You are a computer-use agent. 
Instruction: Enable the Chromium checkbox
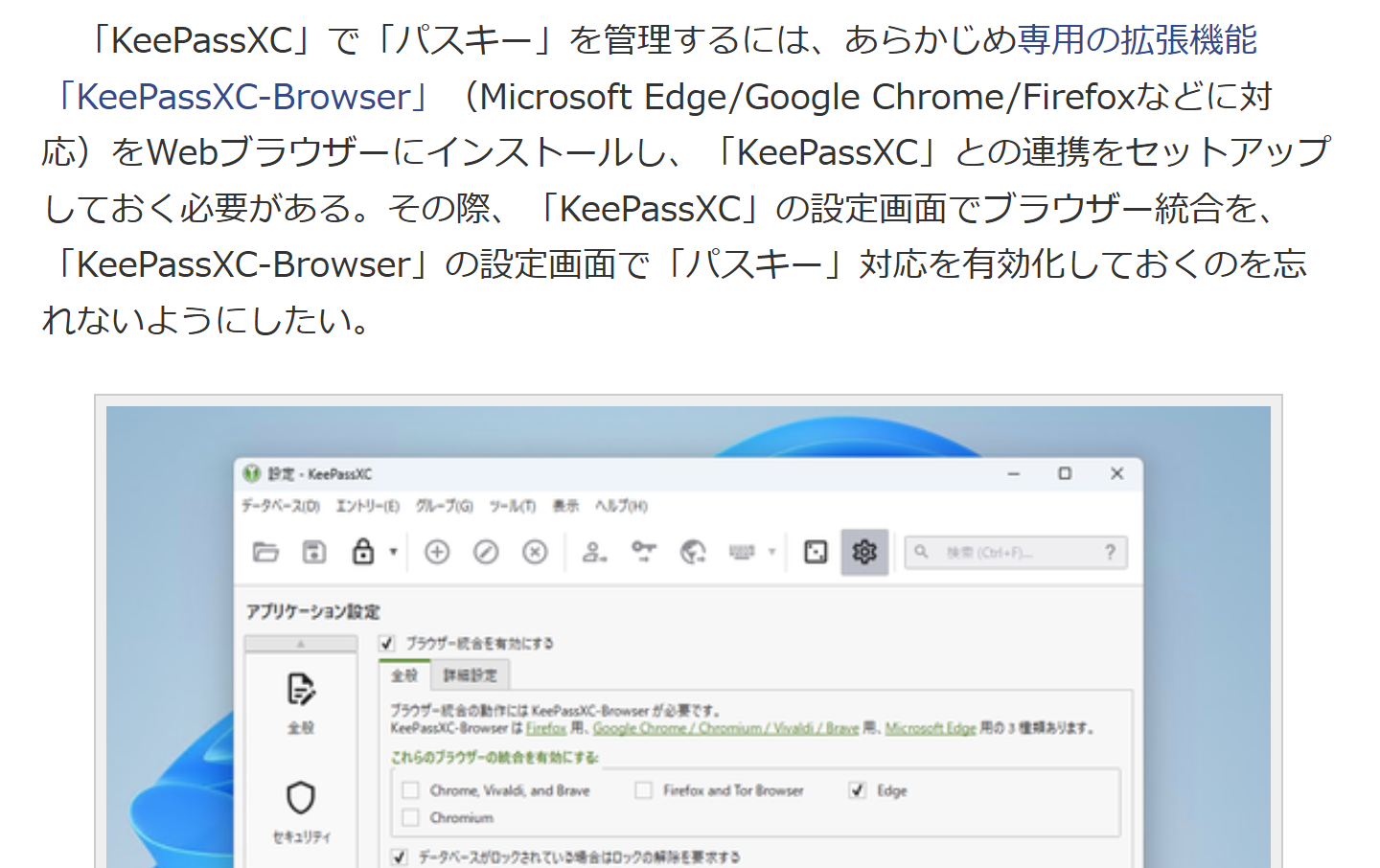point(411,817)
